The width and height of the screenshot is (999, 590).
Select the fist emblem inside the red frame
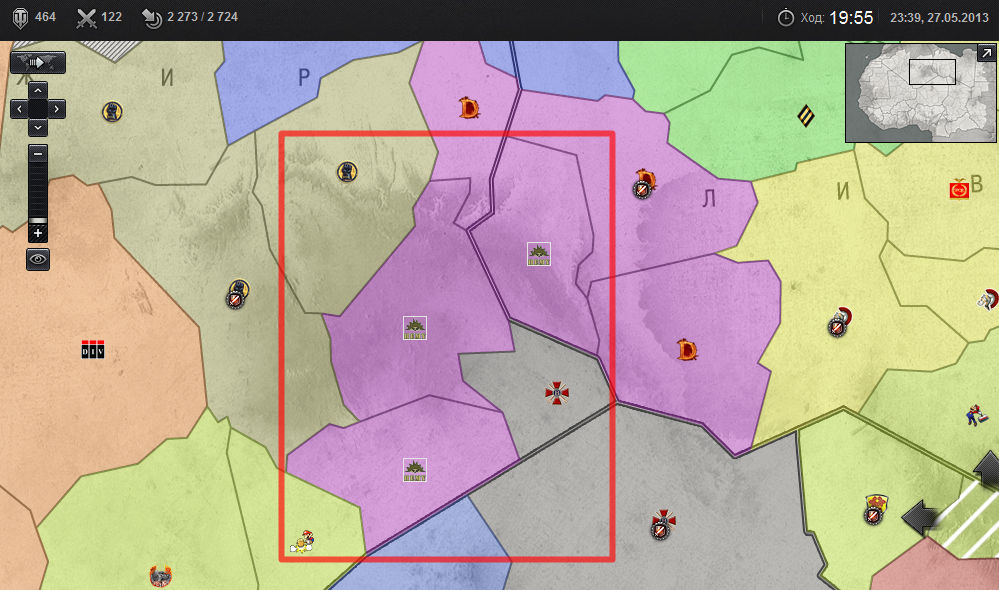click(x=347, y=171)
